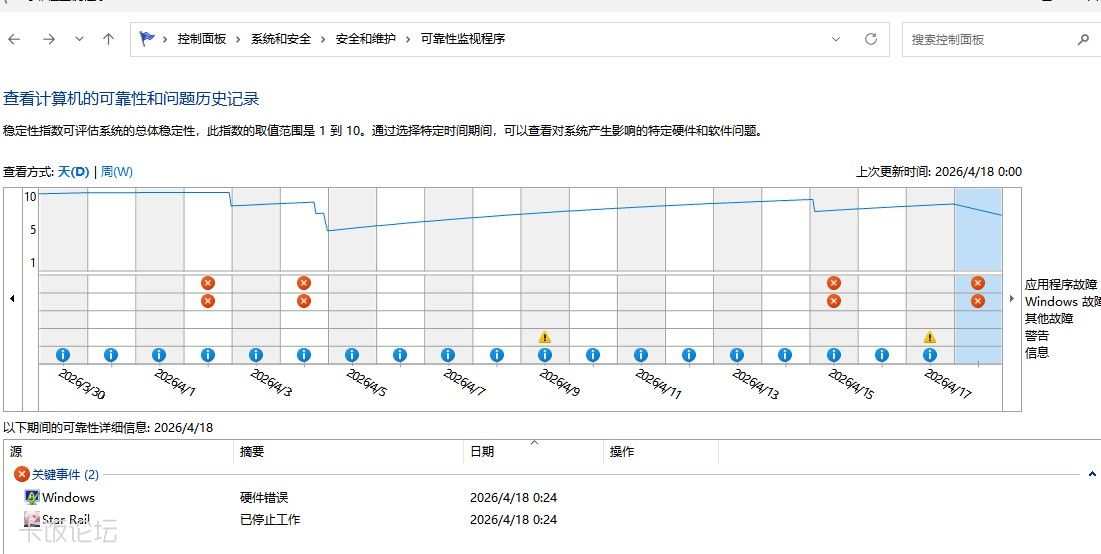Screen dimensions: 1101x554
Task: Open the recent locations dropdown chevron
Action: [x=79, y=39]
